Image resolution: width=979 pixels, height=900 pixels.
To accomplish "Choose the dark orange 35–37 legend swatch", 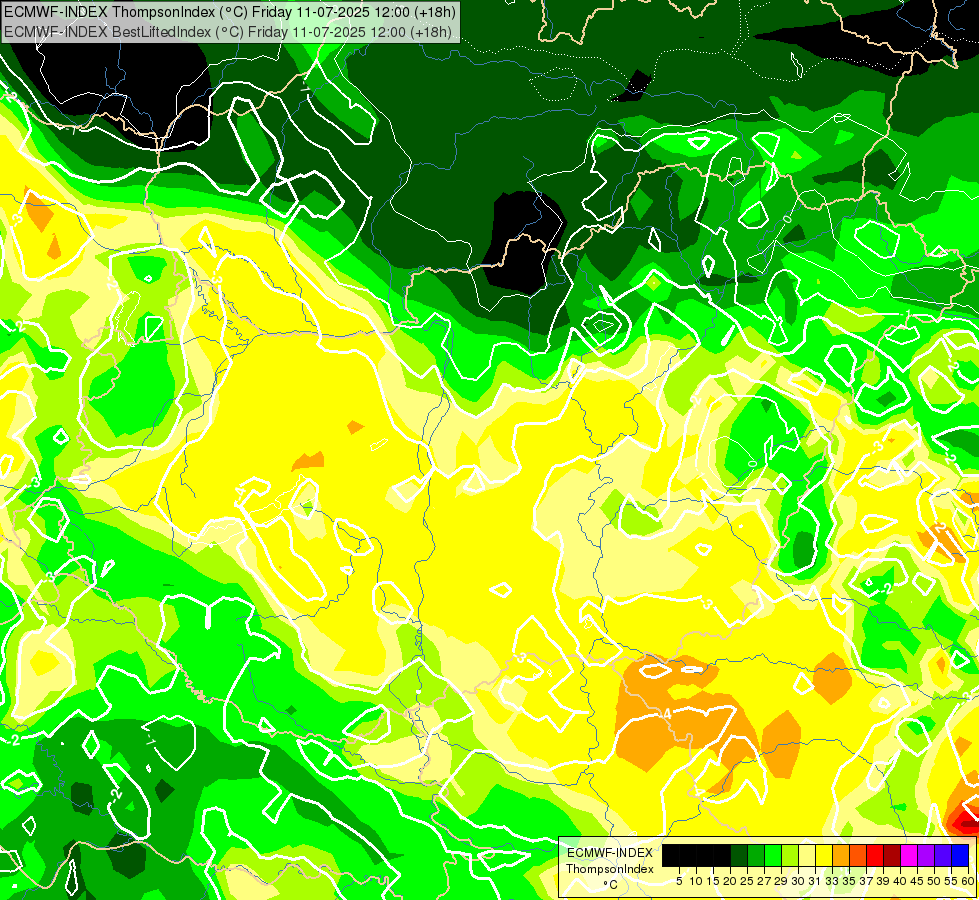I will [x=858, y=855].
